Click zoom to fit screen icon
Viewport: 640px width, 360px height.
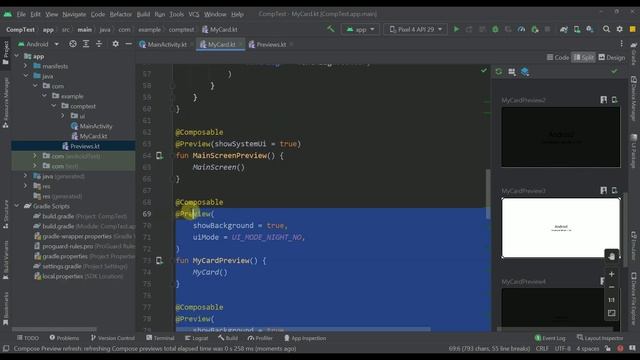point(611,313)
